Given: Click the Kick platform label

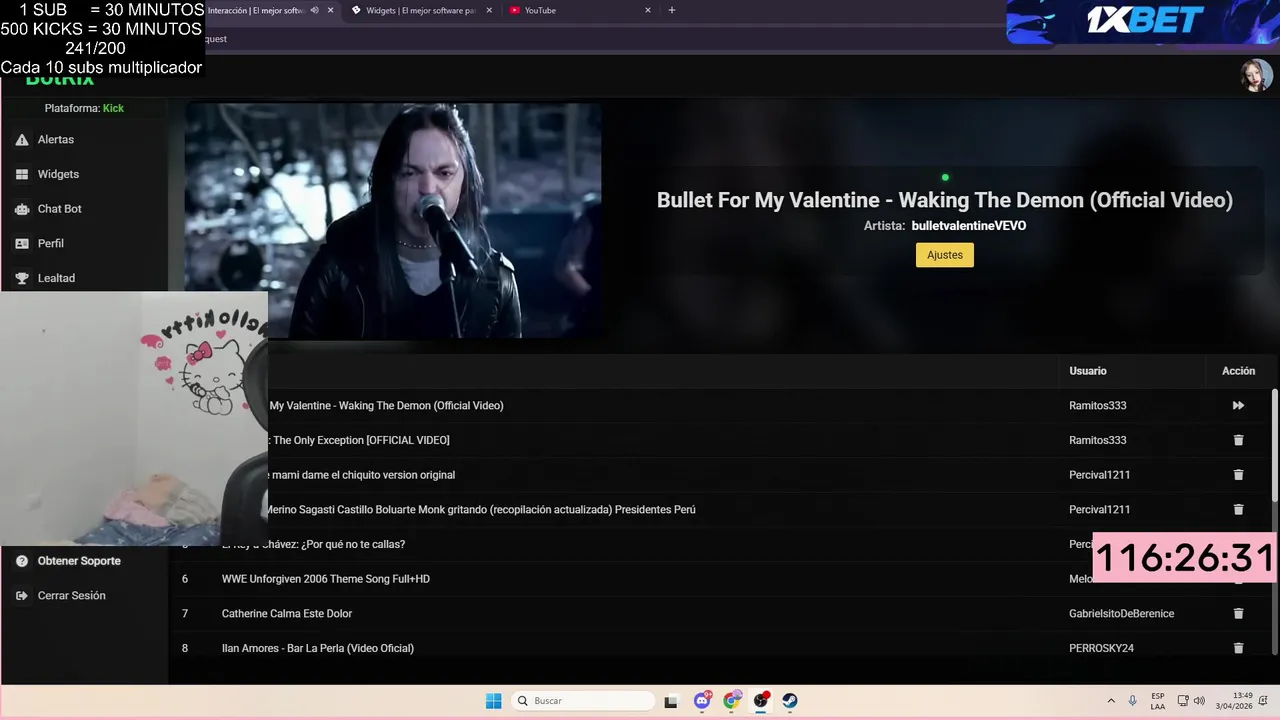Looking at the screenshot, I should click(x=113, y=108).
